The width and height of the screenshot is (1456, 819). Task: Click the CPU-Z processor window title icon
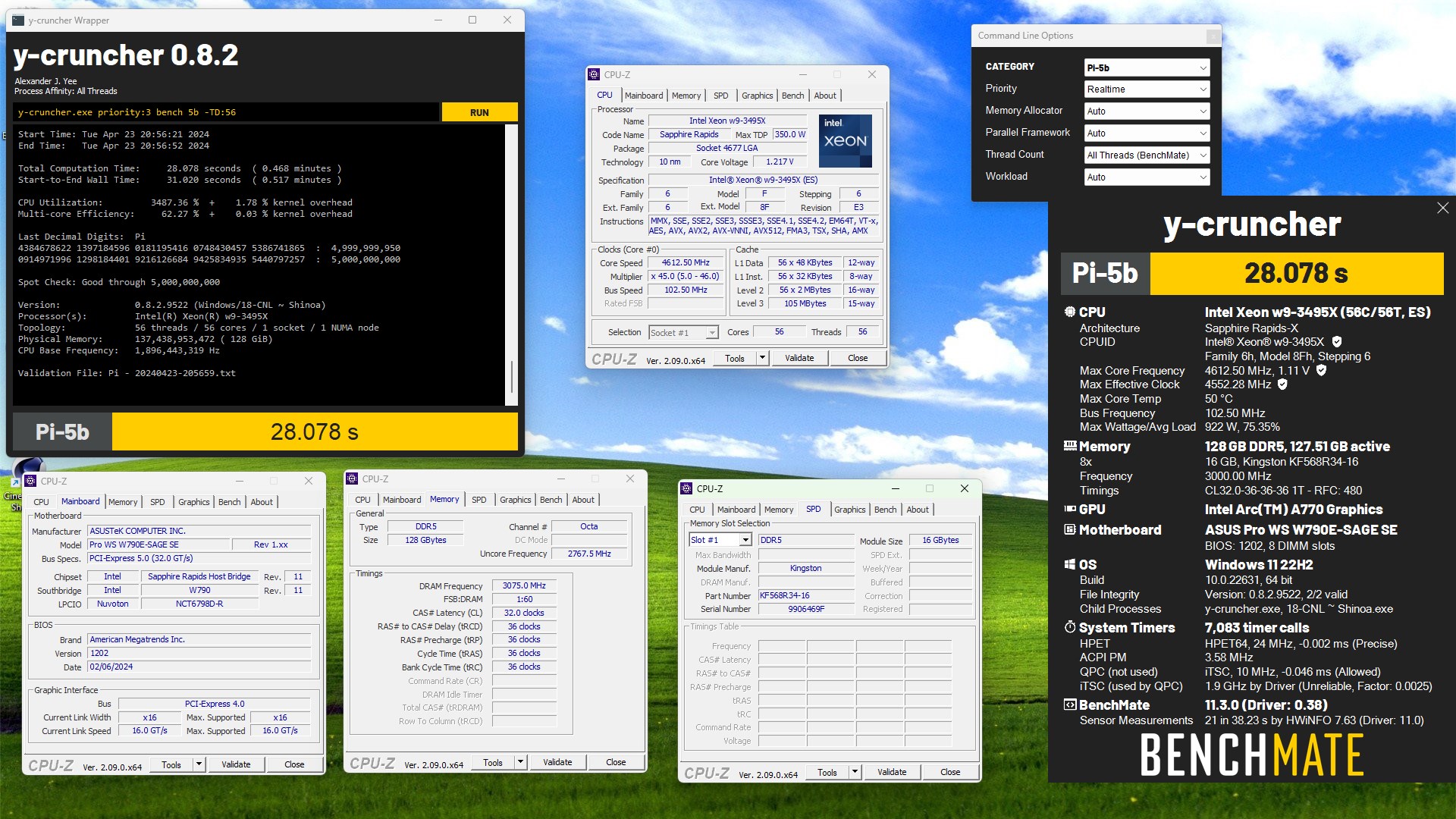pos(594,74)
